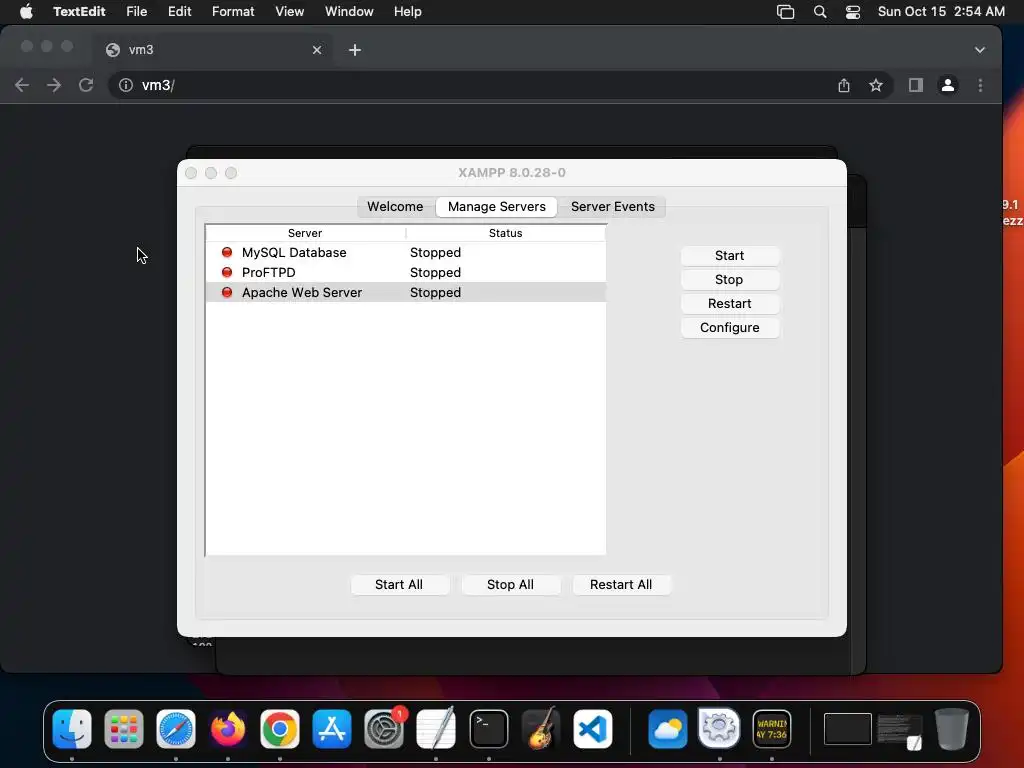Open the Weather app in the Dock
Image resolution: width=1024 pixels, height=768 pixels.
click(667, 728)
